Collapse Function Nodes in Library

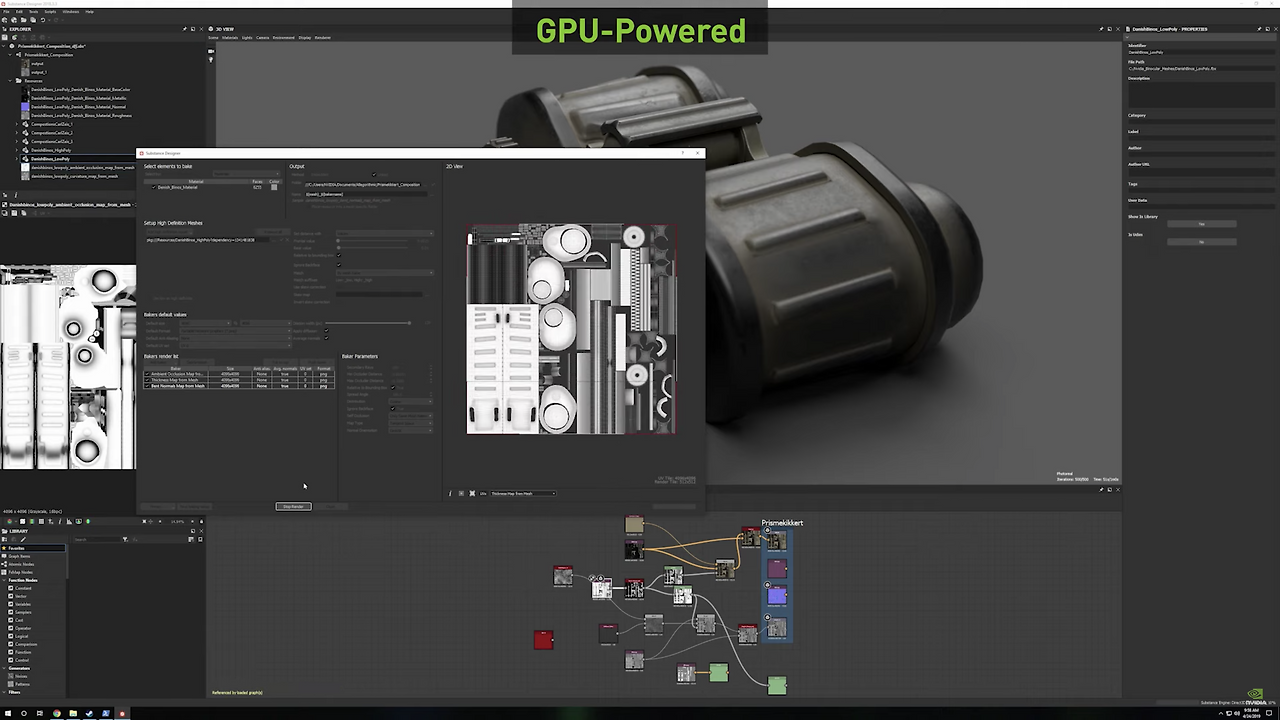click(5, 580)
